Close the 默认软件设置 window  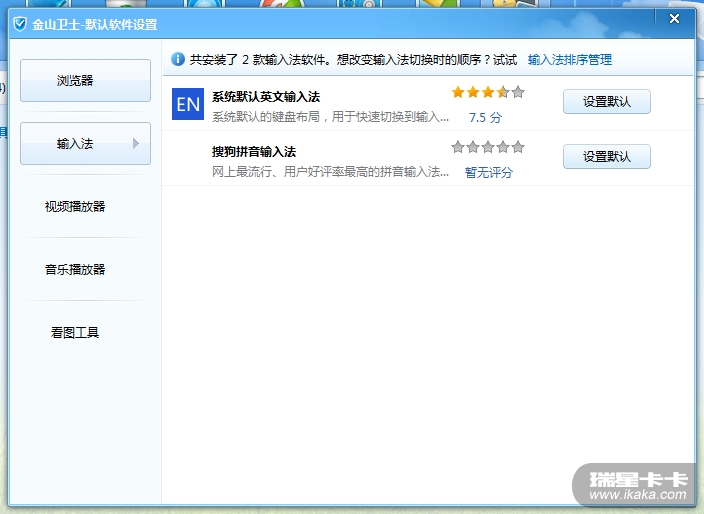click(x=674, y=19)
